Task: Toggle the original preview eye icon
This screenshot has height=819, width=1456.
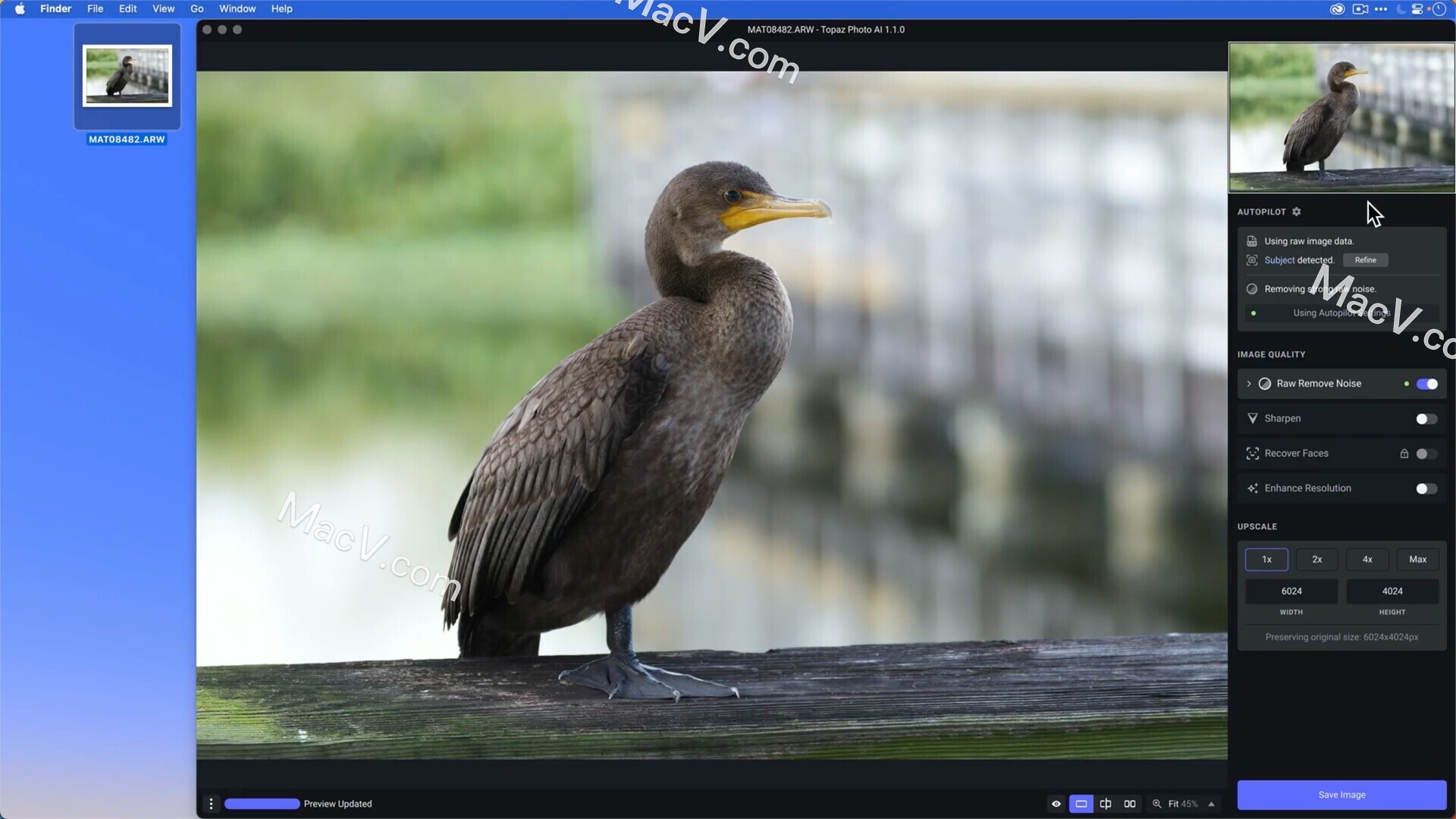Action: coord(1056,804)
